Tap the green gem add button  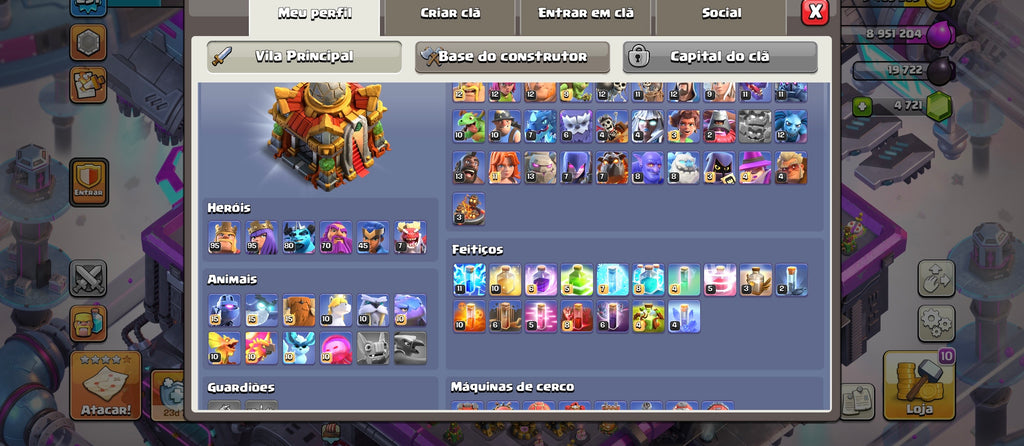[x=862, y=106]
